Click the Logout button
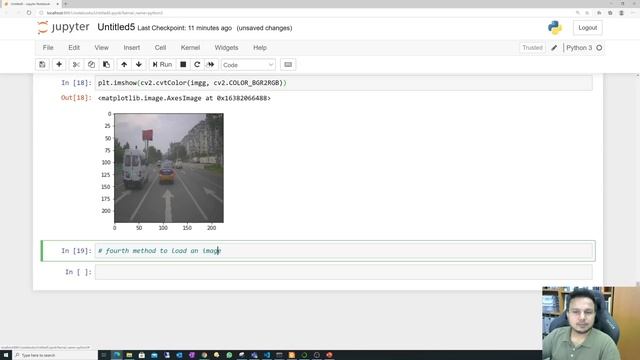The height and width of the screenshot is (360, 640). coord(587,28)
